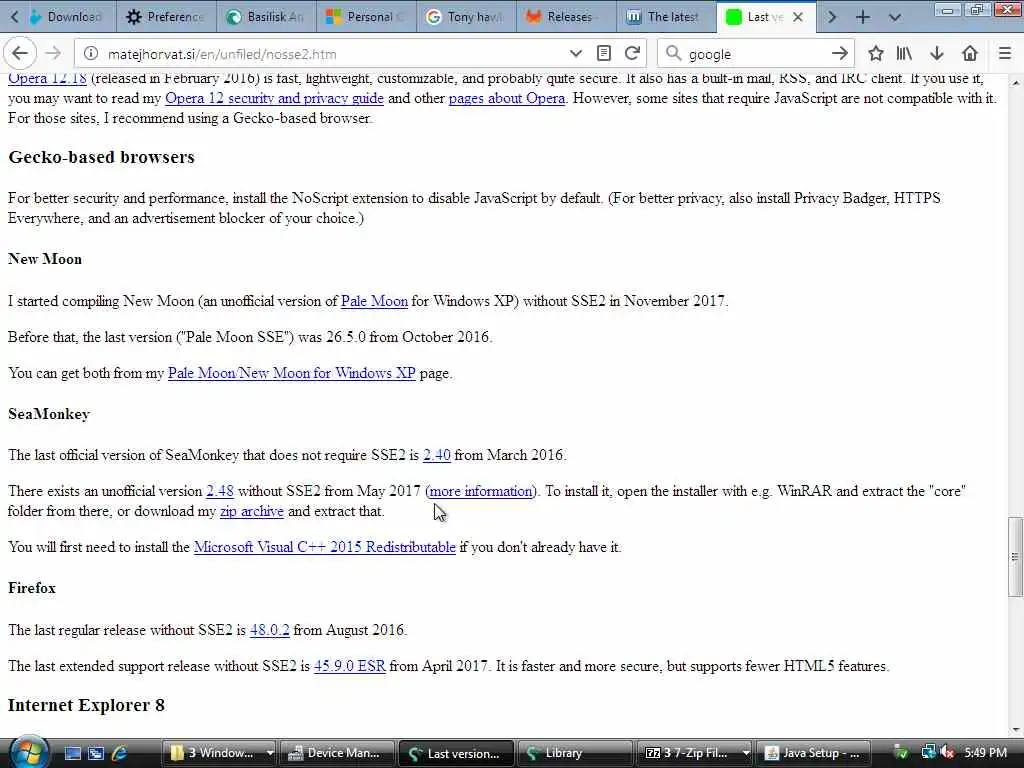
Task: Click Switch between windows quick launch icon
Action: 96,754
